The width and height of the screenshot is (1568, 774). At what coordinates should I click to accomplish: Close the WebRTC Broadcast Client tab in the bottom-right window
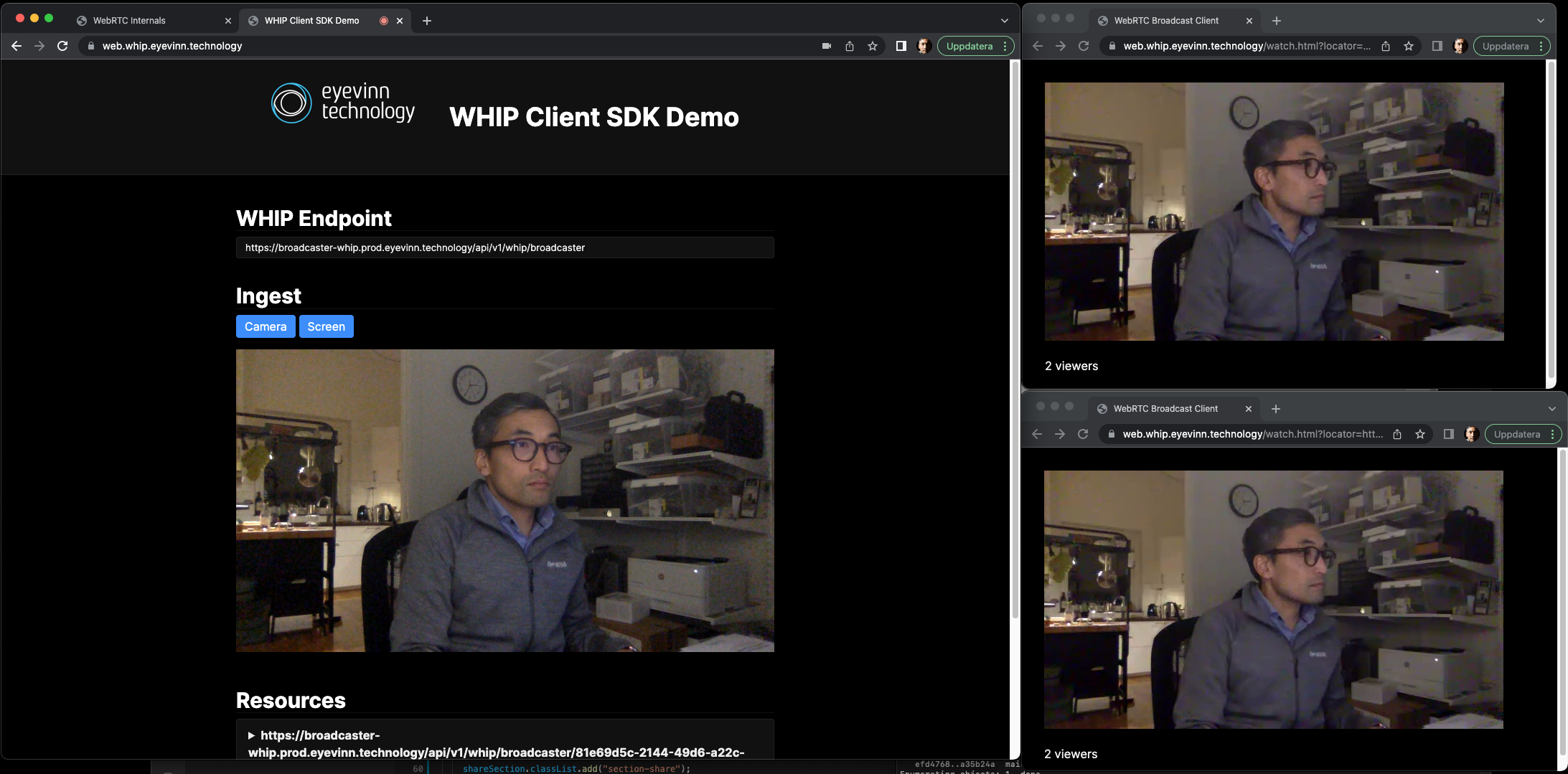point(1249,409)
